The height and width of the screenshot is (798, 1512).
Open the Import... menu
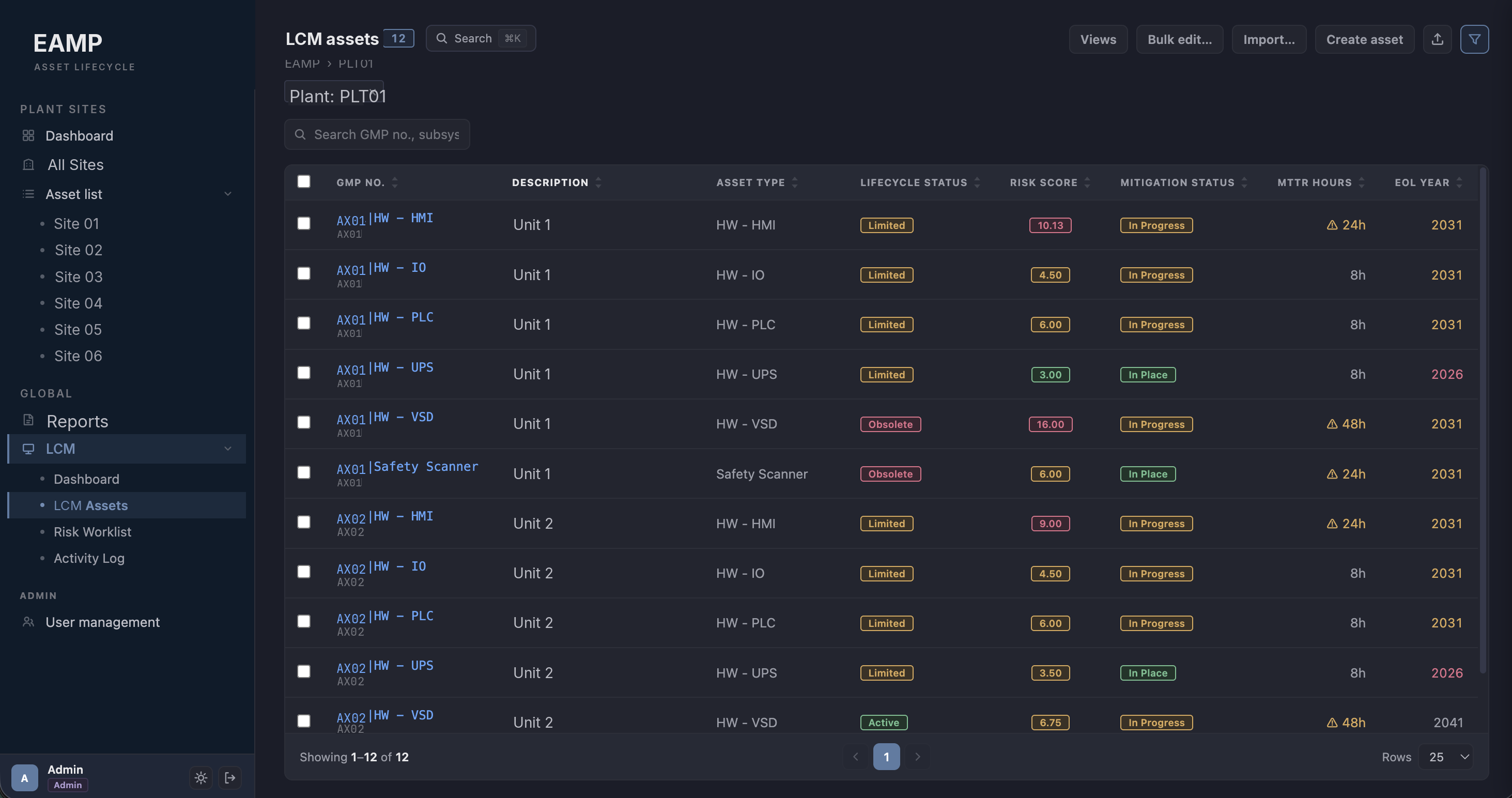(x=1269, y=39)
